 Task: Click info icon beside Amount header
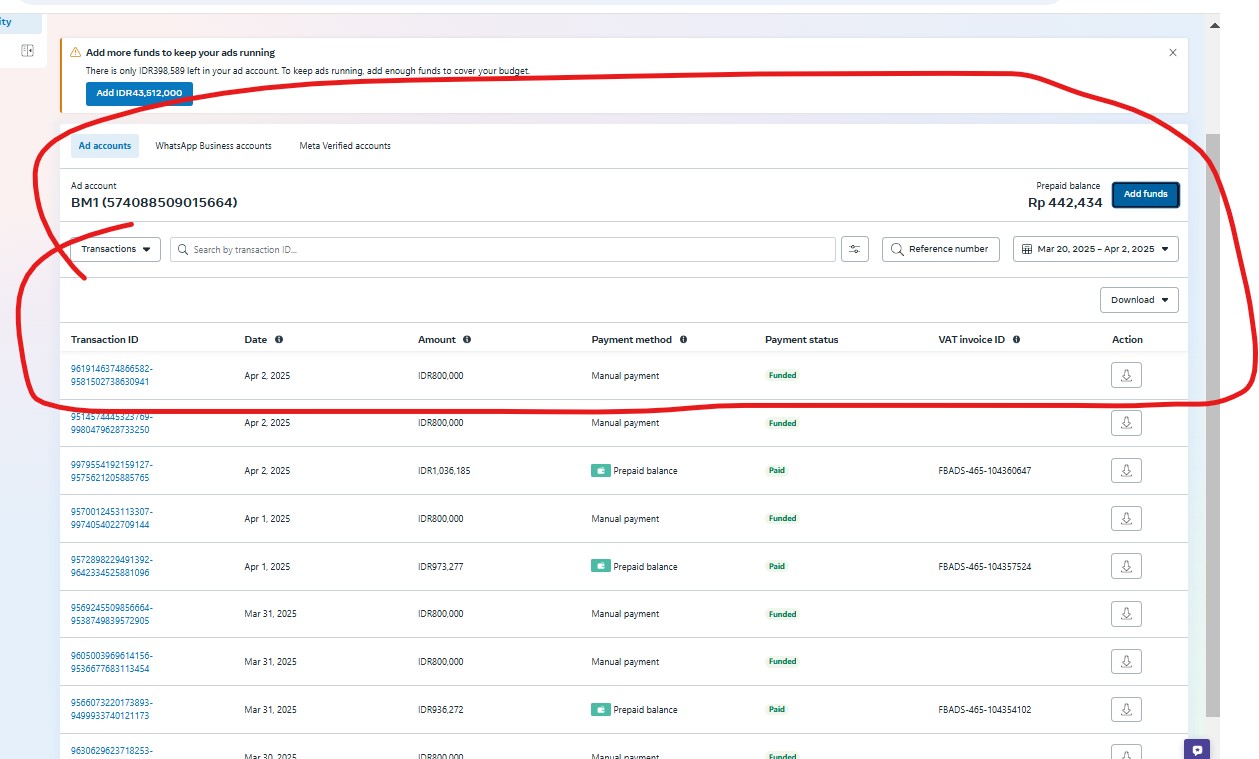[467, 340]
